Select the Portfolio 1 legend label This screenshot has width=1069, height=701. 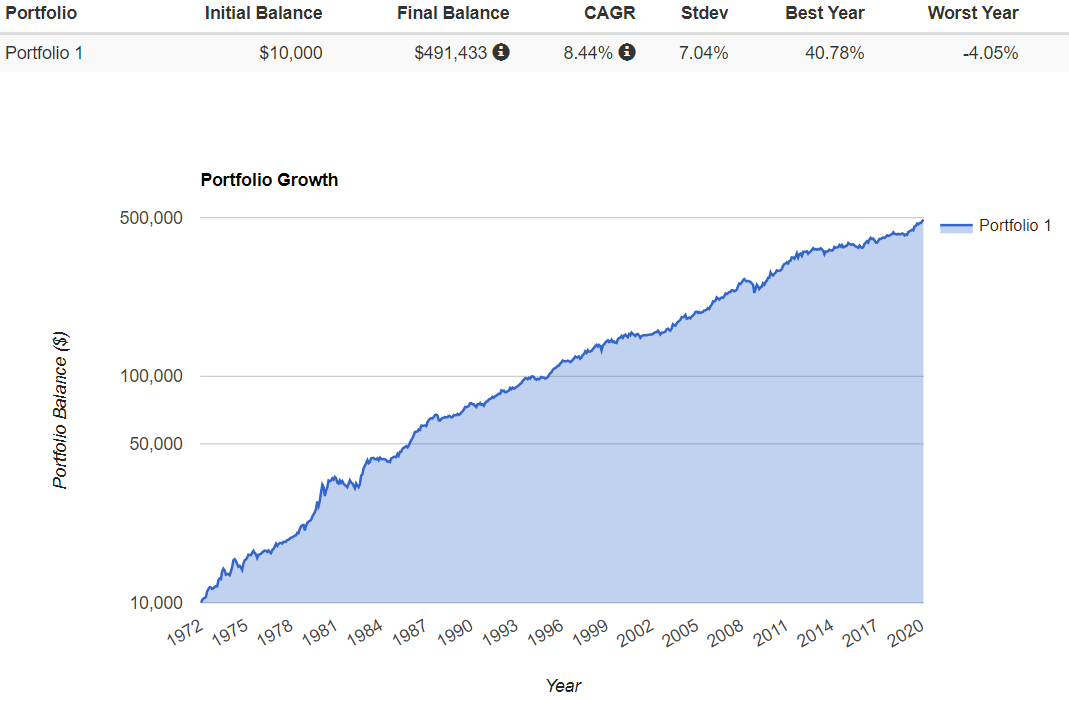pyautogui.click(x=1015, y=226)
